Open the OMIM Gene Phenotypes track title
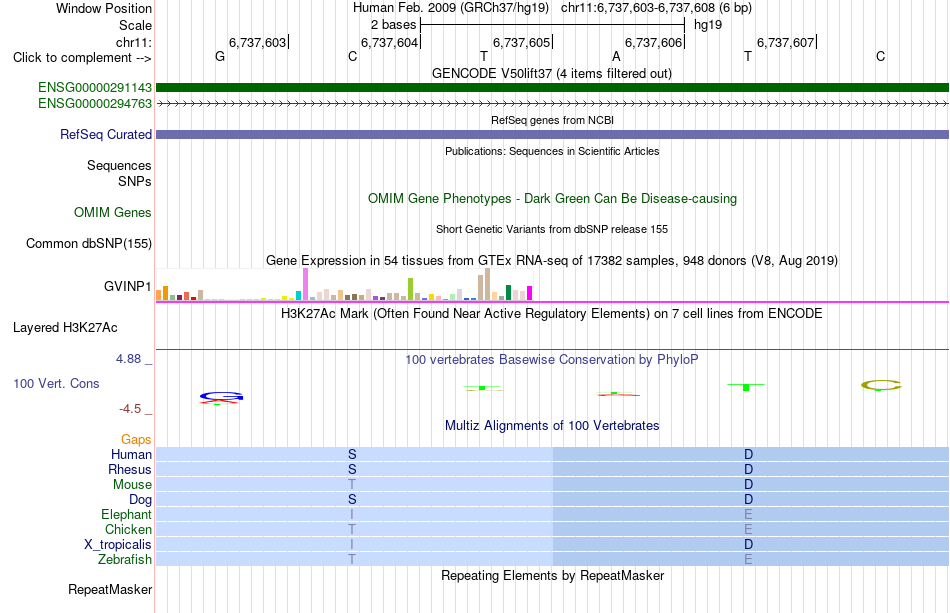Viewport: 950px width, 613px height. (x=552, y=199)
